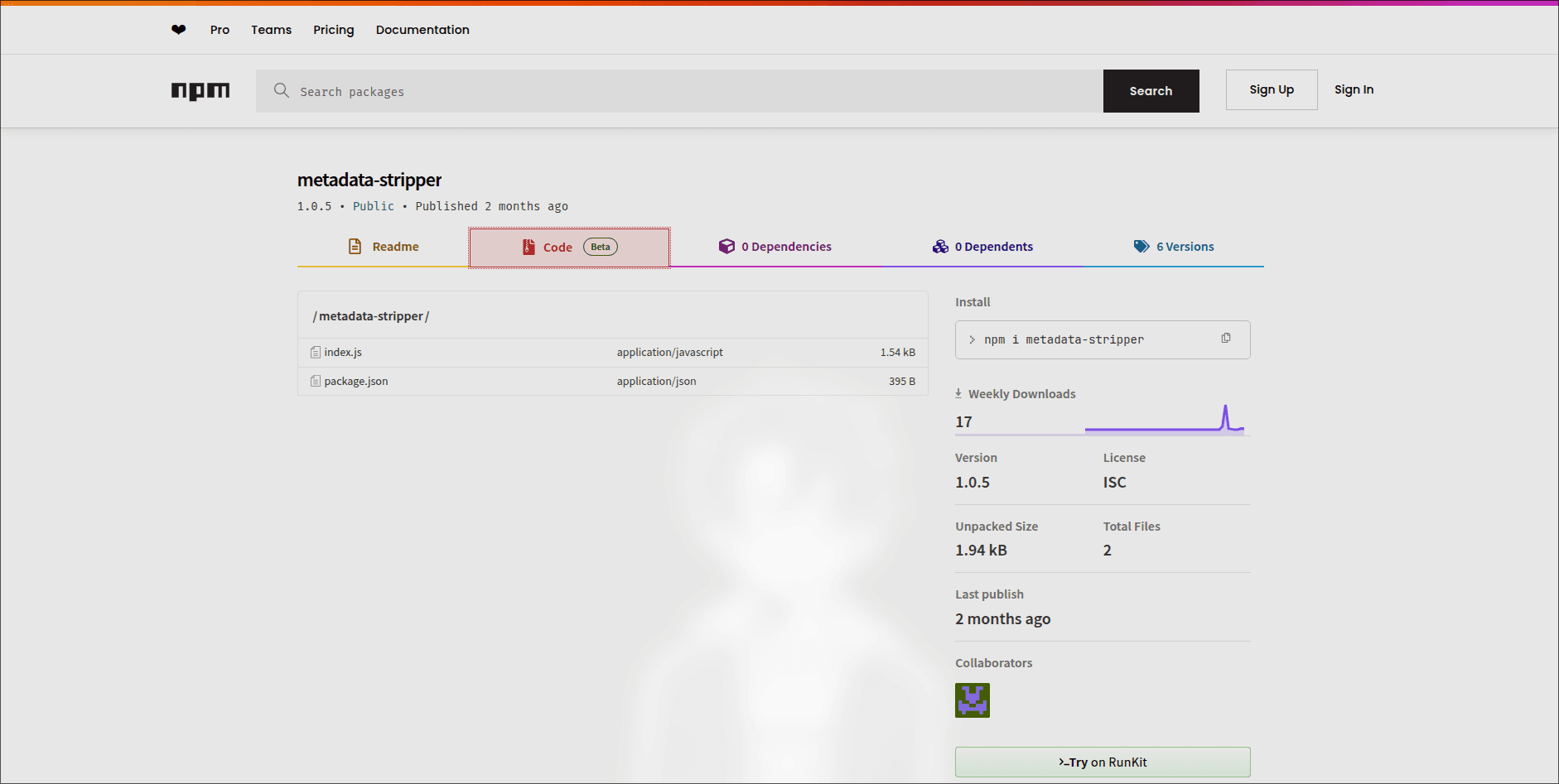The width and height of the screenshot is (1559, 784).
Task: Click the Sign Up button
Action: coord(1272,89)
